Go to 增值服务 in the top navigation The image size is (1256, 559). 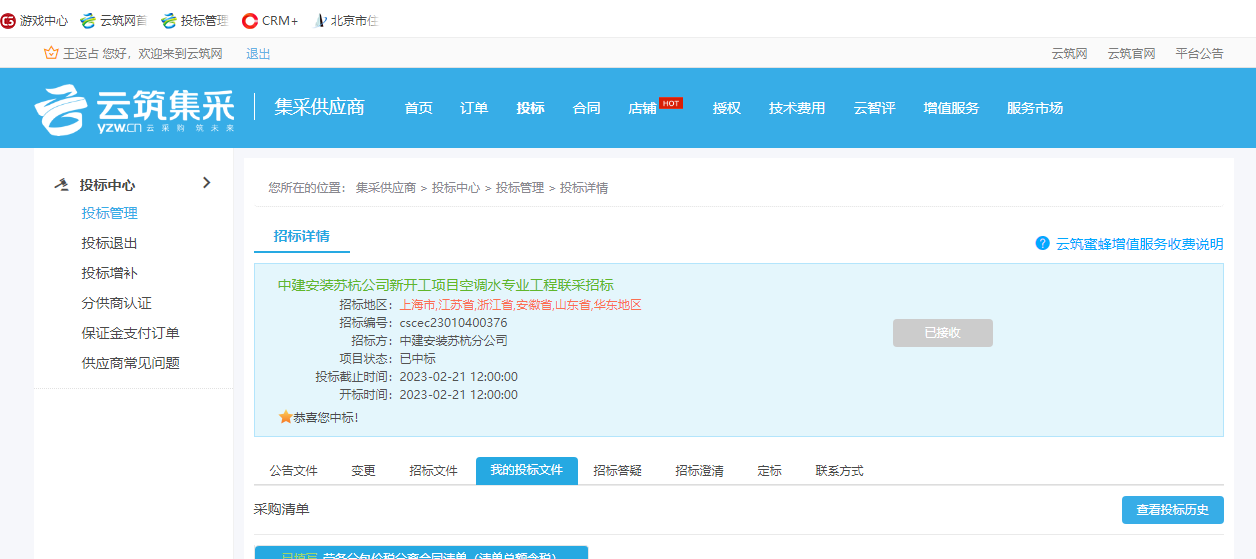(x=951, y=108)
